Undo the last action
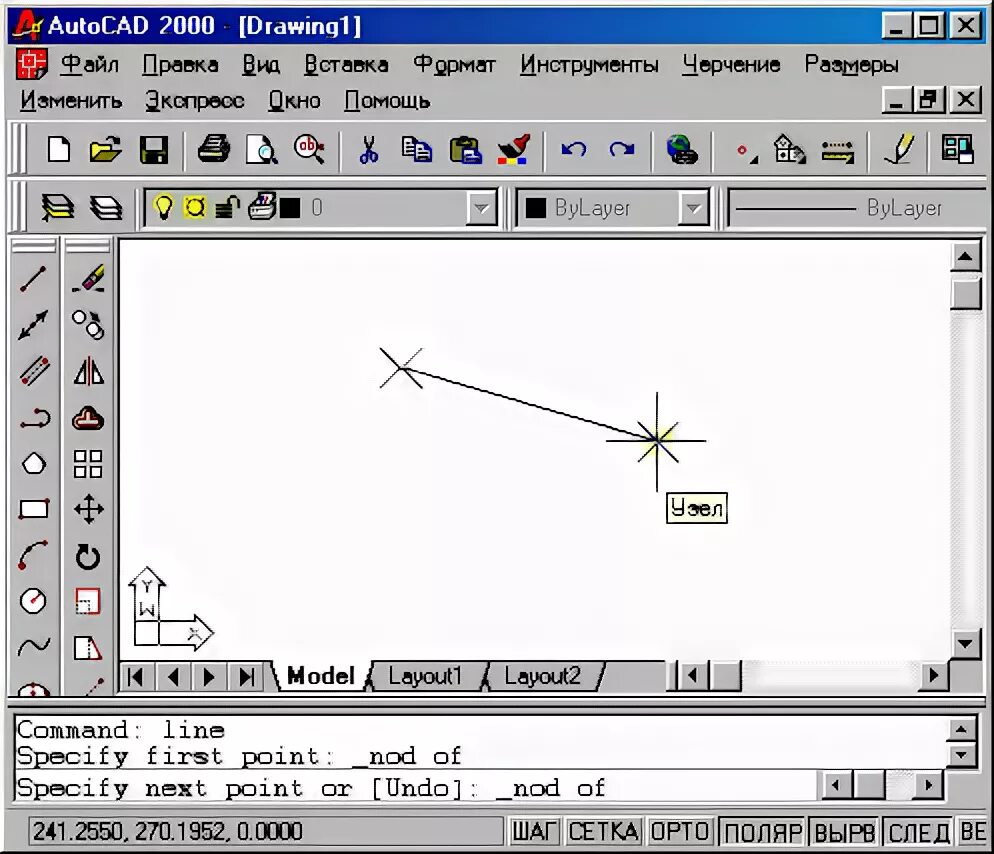 (574, 150)
